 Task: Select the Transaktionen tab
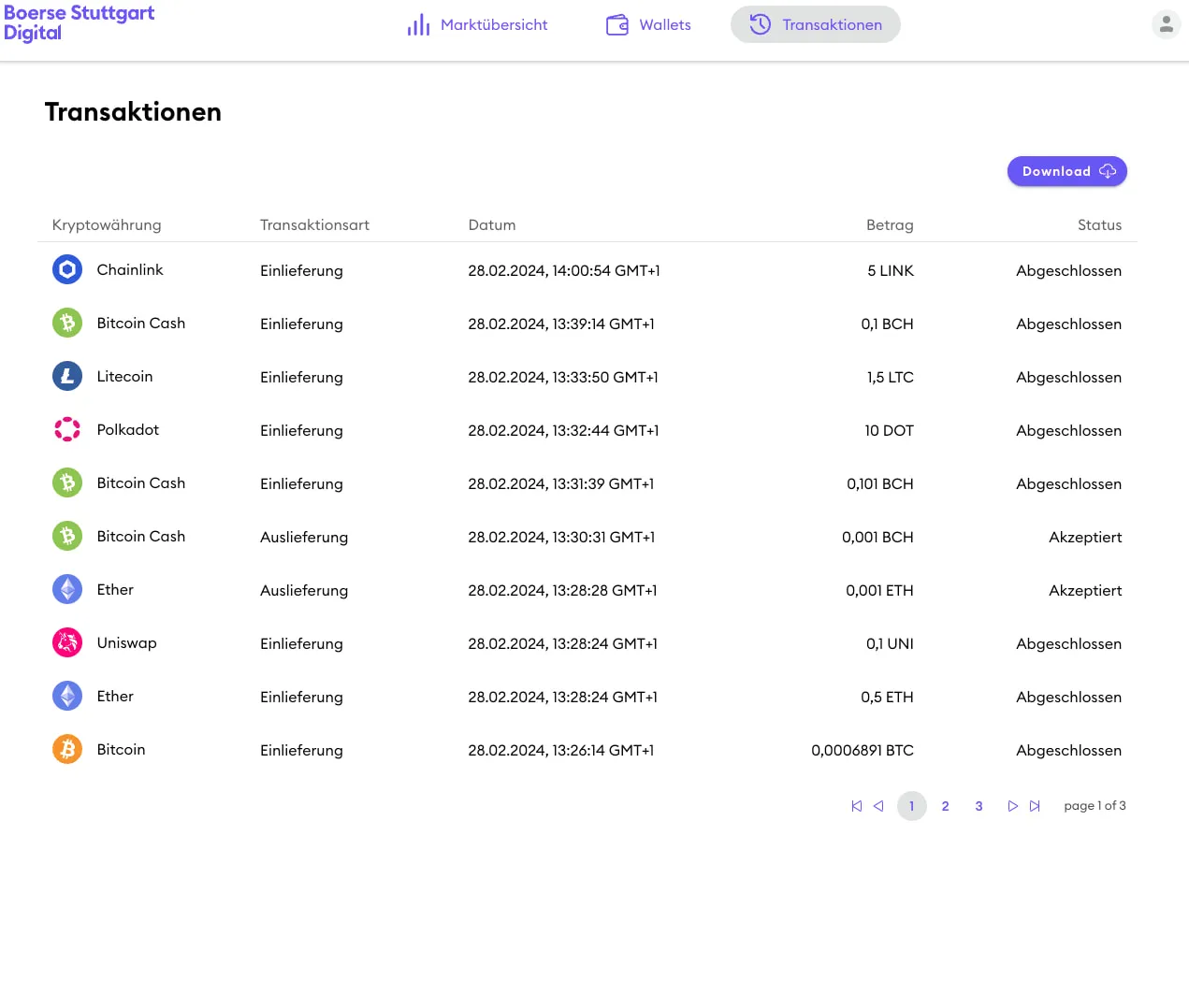tap(815, 25)
